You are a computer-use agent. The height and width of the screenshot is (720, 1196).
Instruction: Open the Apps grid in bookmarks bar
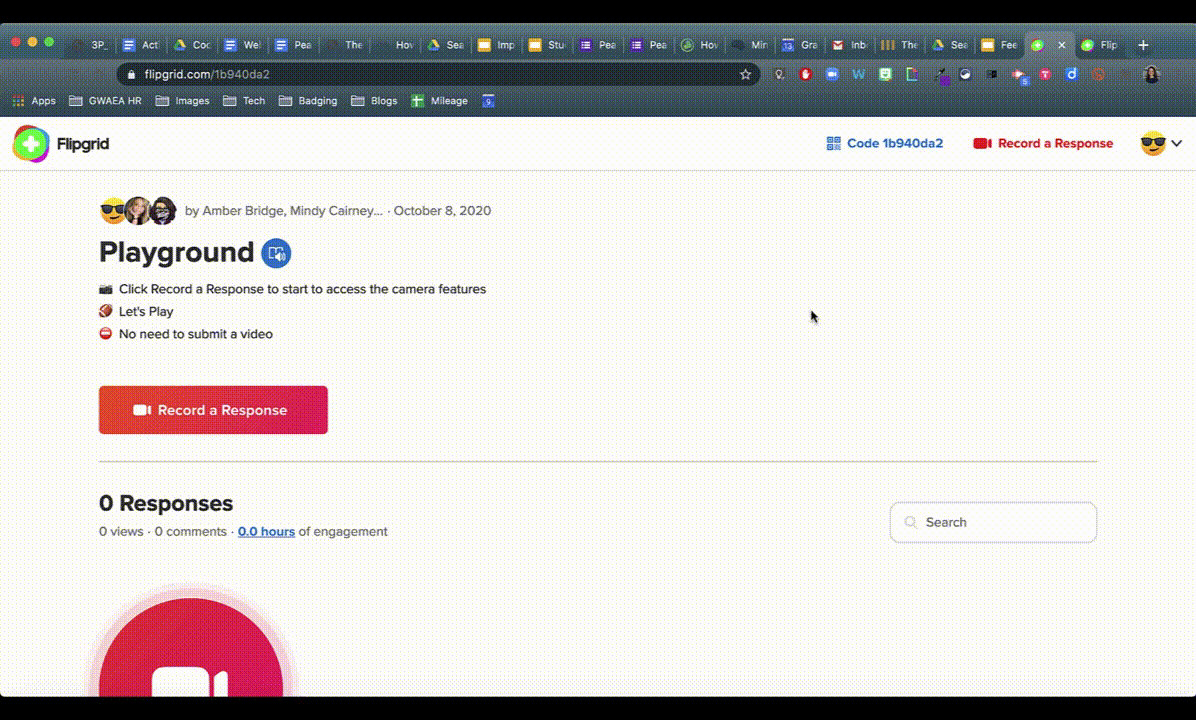[x=34, y=101]
